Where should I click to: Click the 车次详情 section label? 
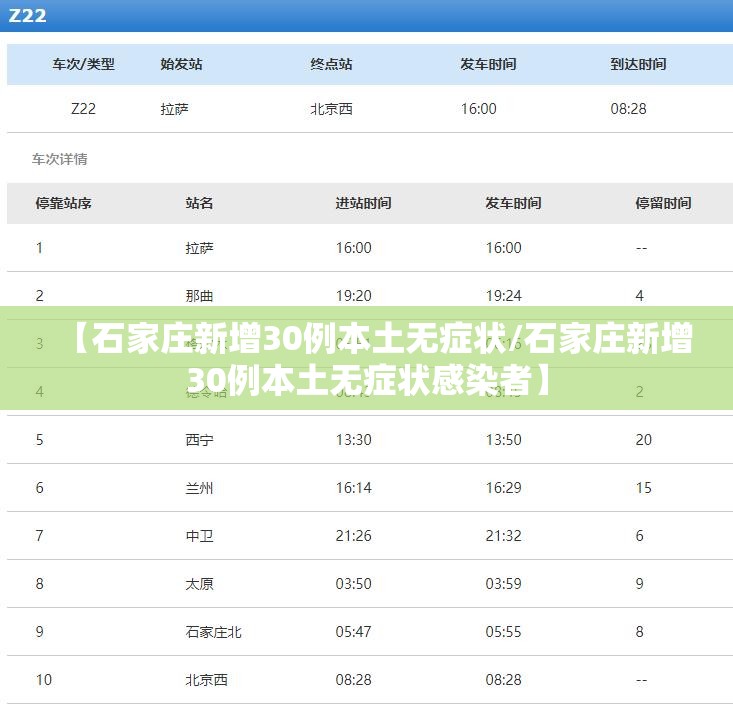point(59,159)
